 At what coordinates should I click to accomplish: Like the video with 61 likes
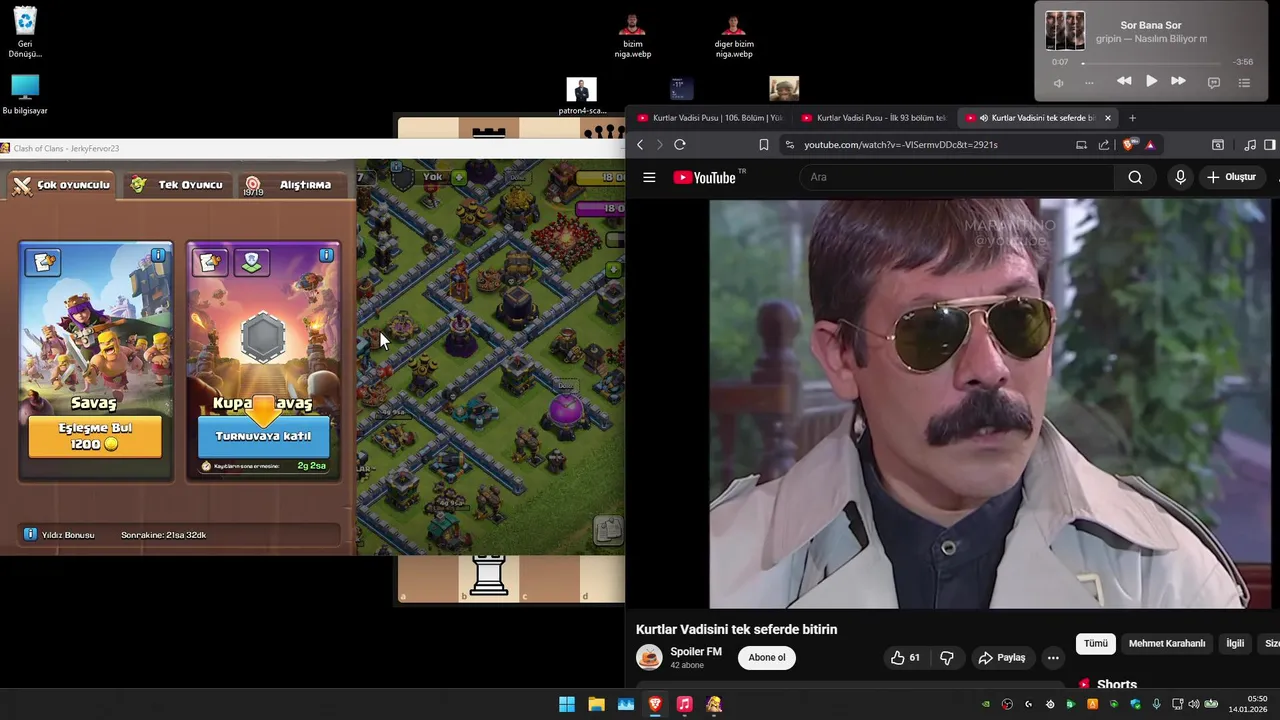pos(905,657)
